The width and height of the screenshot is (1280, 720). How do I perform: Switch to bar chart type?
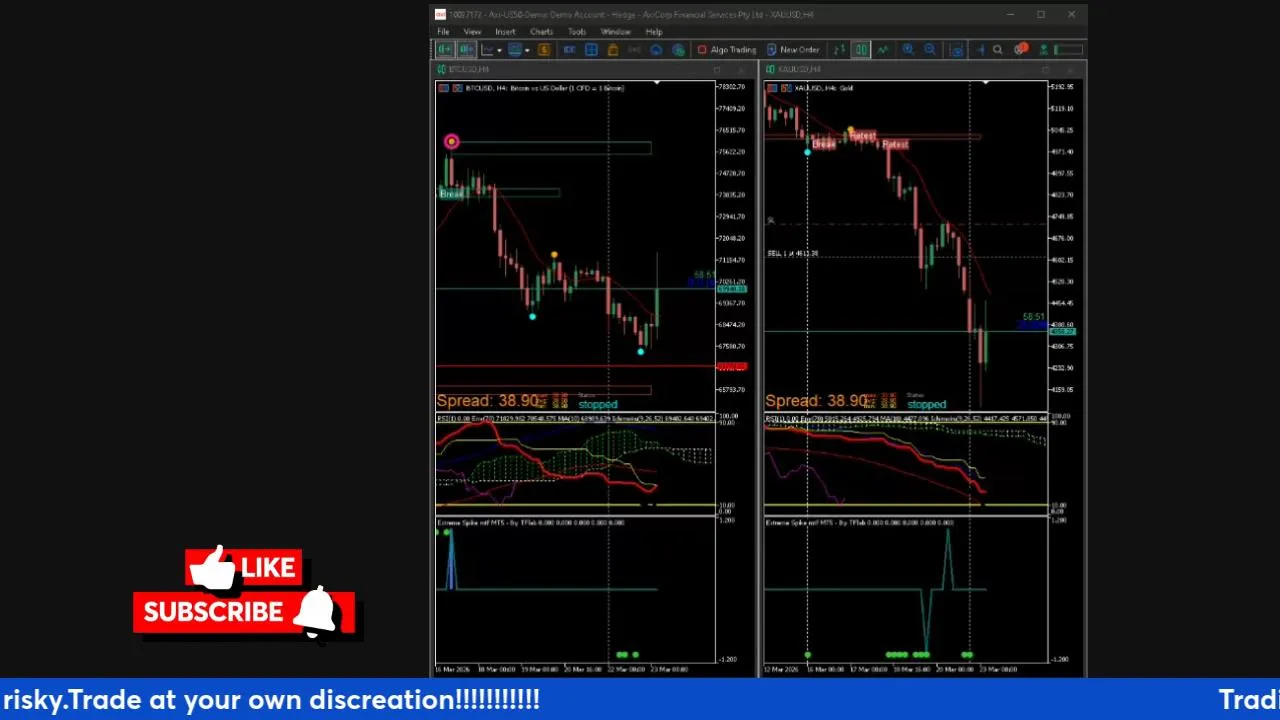click(x=839, y=50)
